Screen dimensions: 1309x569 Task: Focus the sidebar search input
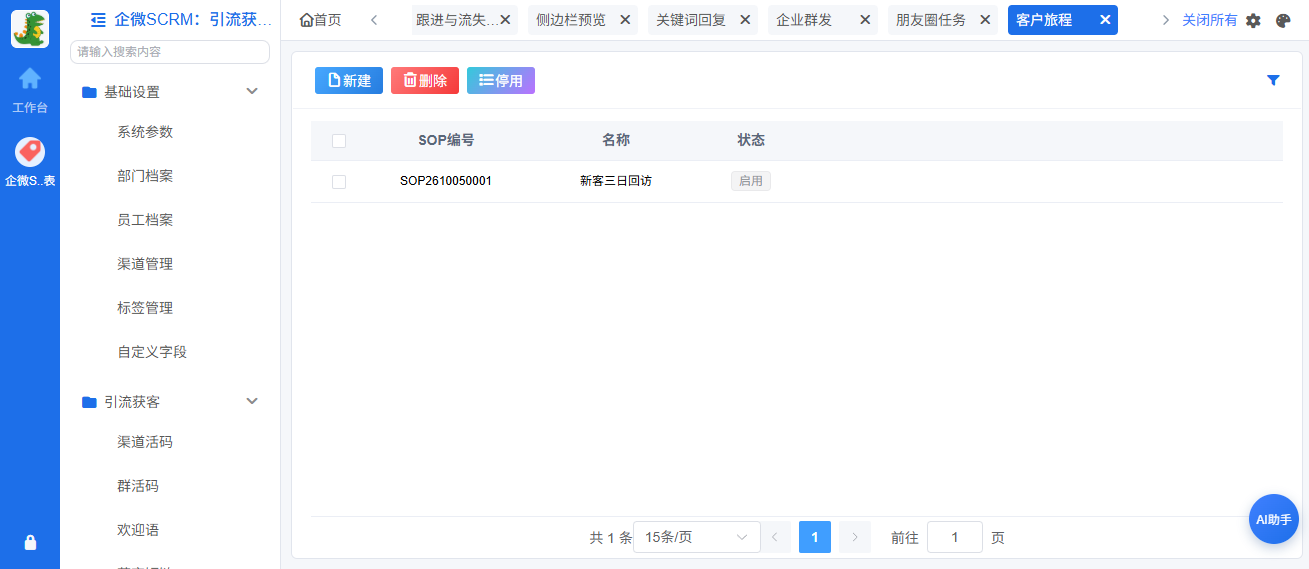(x=170, y=51)
